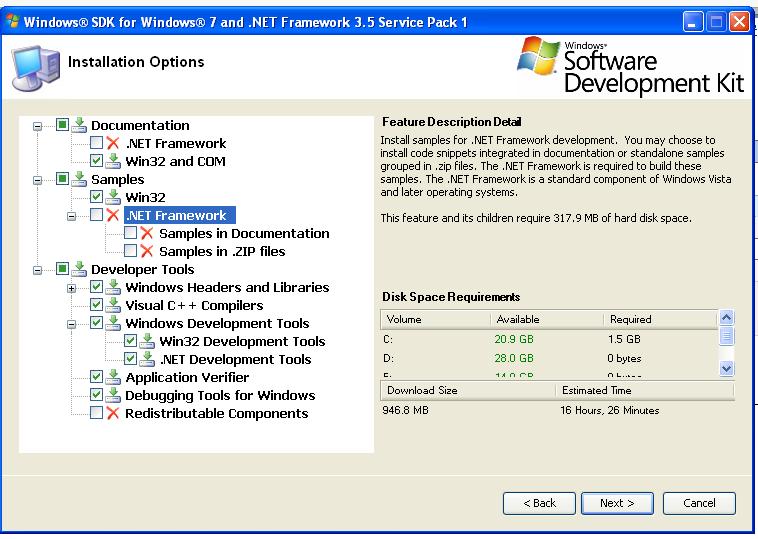Toggle the Documentation checkbox
This screenshot has height=539, width=758.
62,125
